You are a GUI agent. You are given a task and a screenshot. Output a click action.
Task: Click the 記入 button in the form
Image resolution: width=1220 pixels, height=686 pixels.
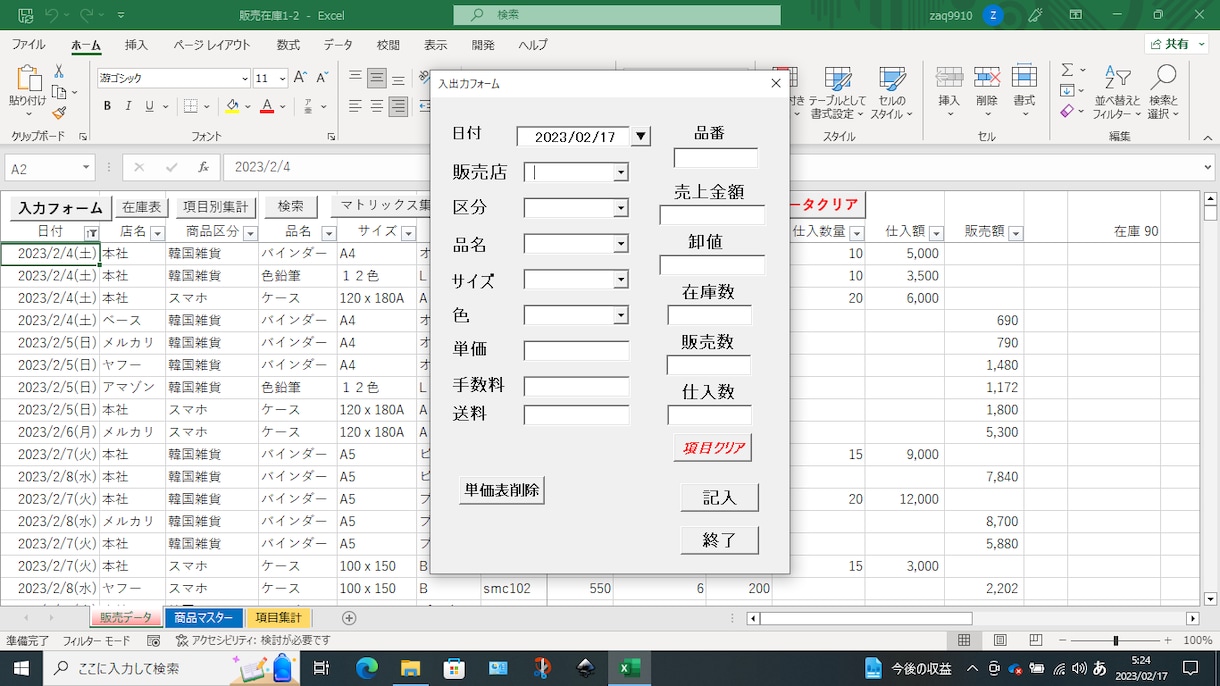point(719,497)
